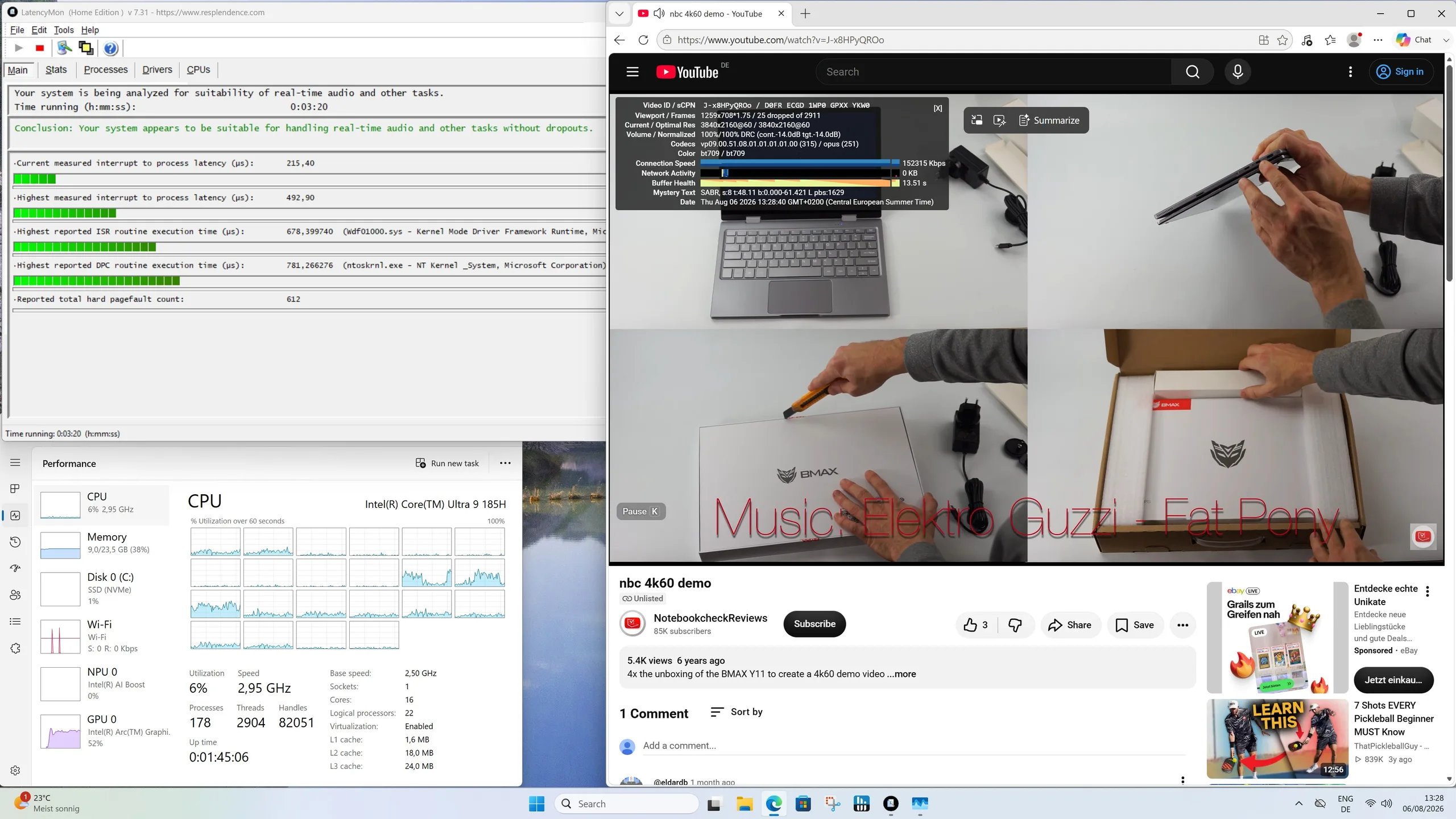1456x819 pixels.
Task: Click the music note media icon in Edge toolbar
Action: [1306, 40]
